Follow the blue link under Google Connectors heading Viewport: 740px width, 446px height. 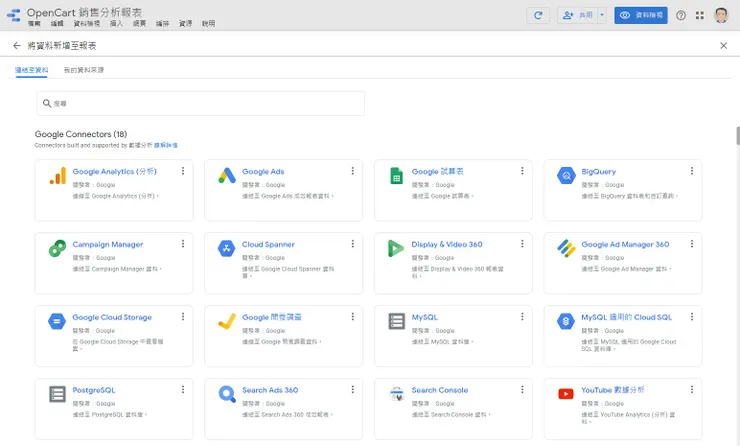[x=166, y=145]
